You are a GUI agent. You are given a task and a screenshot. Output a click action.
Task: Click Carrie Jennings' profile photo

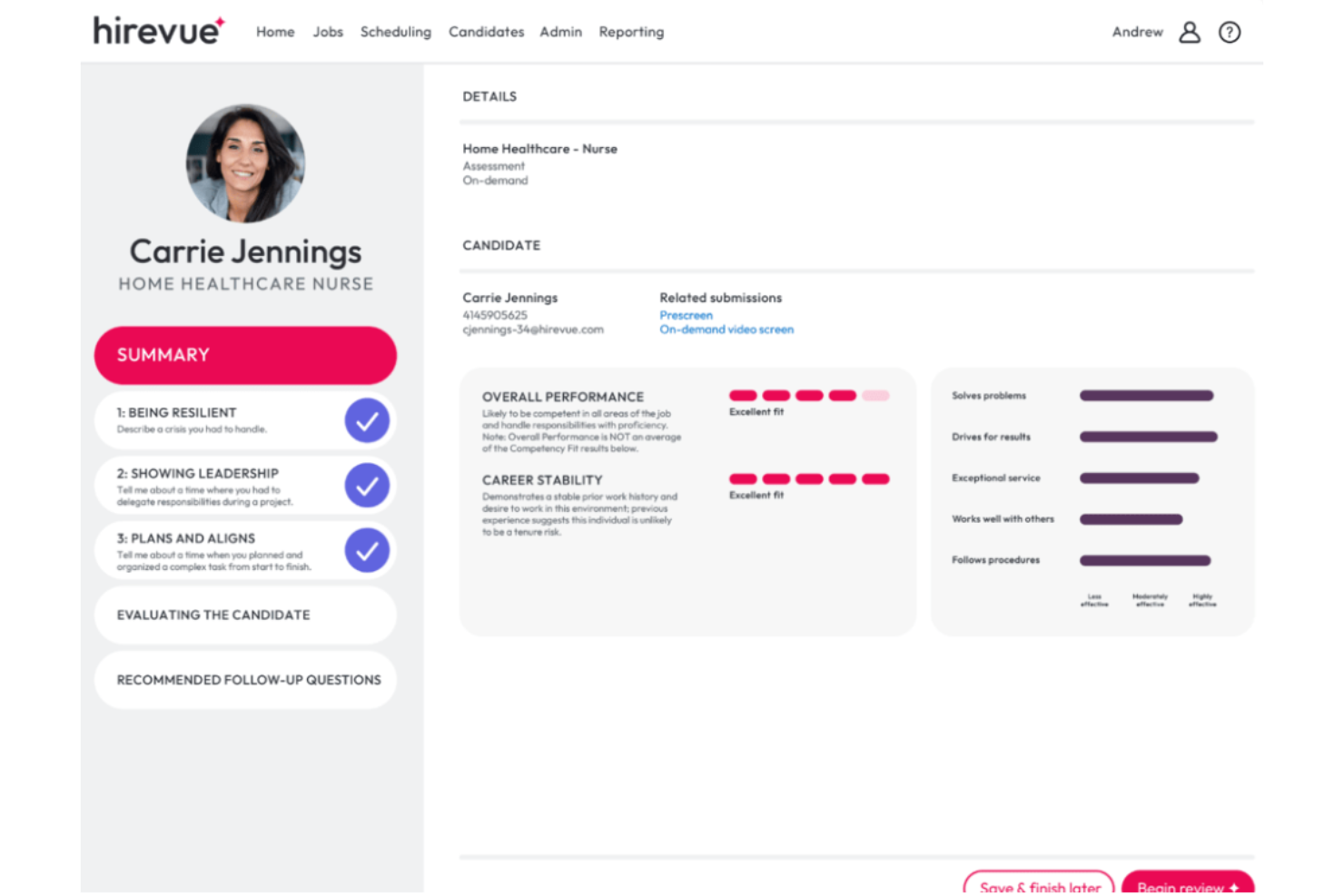click(244, 163)
